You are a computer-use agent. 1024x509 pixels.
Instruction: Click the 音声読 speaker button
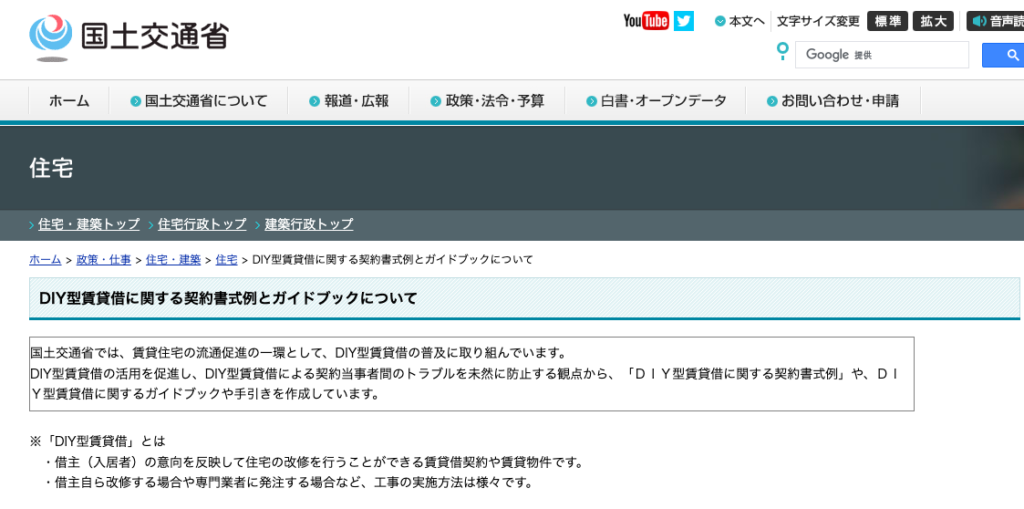pyautogui.click(x=995, y=21)
